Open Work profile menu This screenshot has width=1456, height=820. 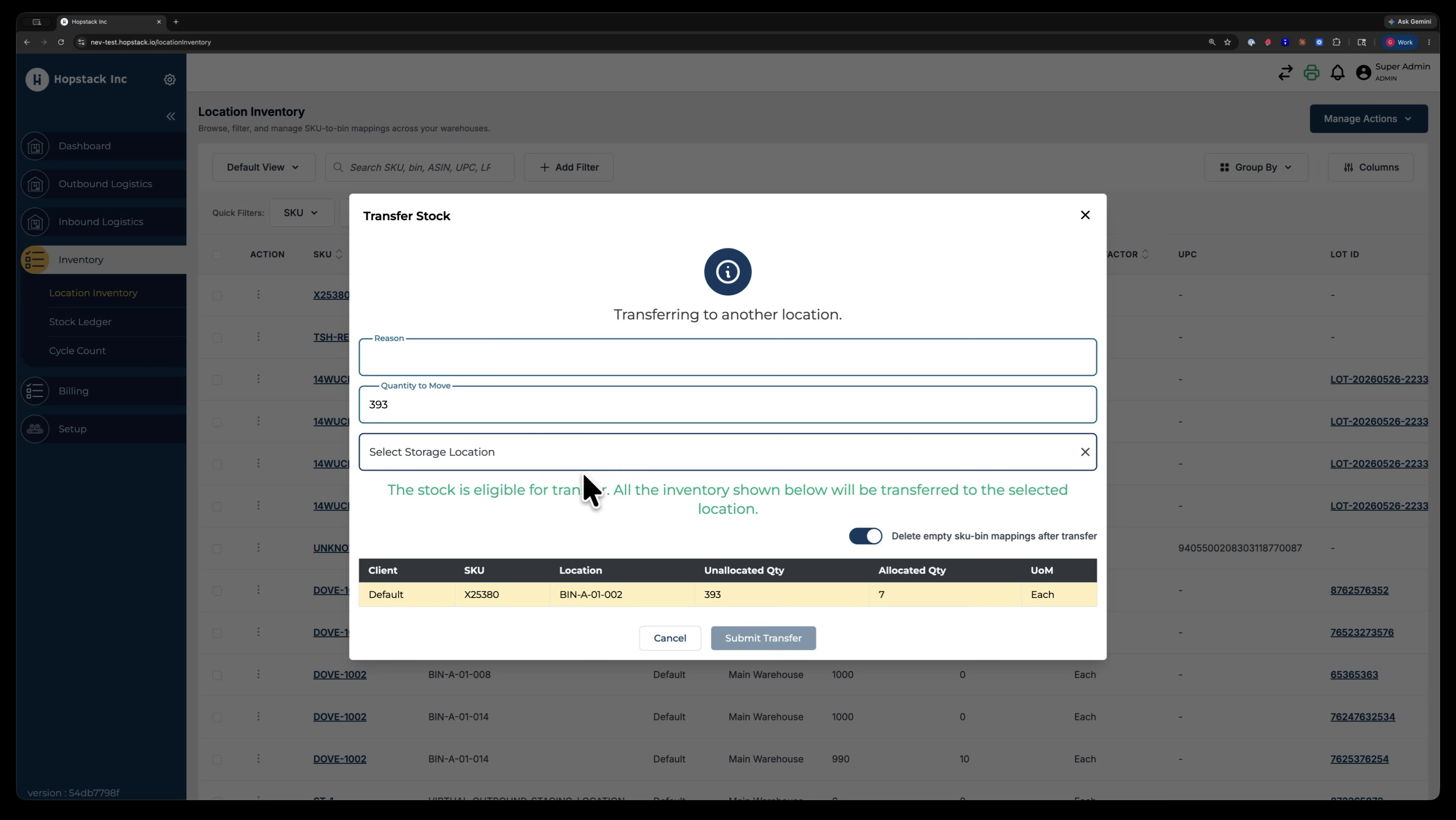point(1399,43)
